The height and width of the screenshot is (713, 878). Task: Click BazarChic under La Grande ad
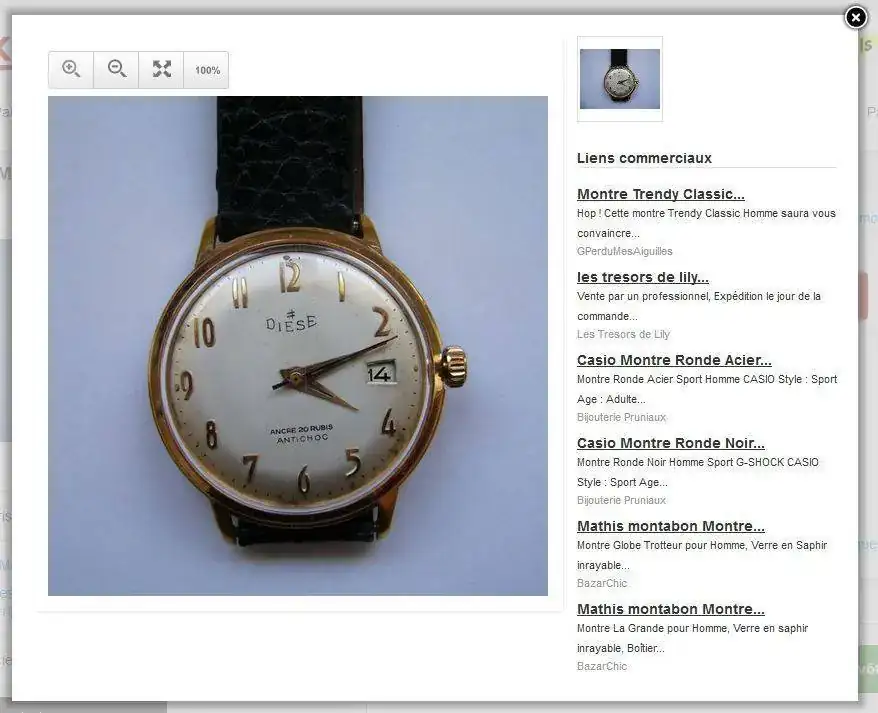point(602,666)
